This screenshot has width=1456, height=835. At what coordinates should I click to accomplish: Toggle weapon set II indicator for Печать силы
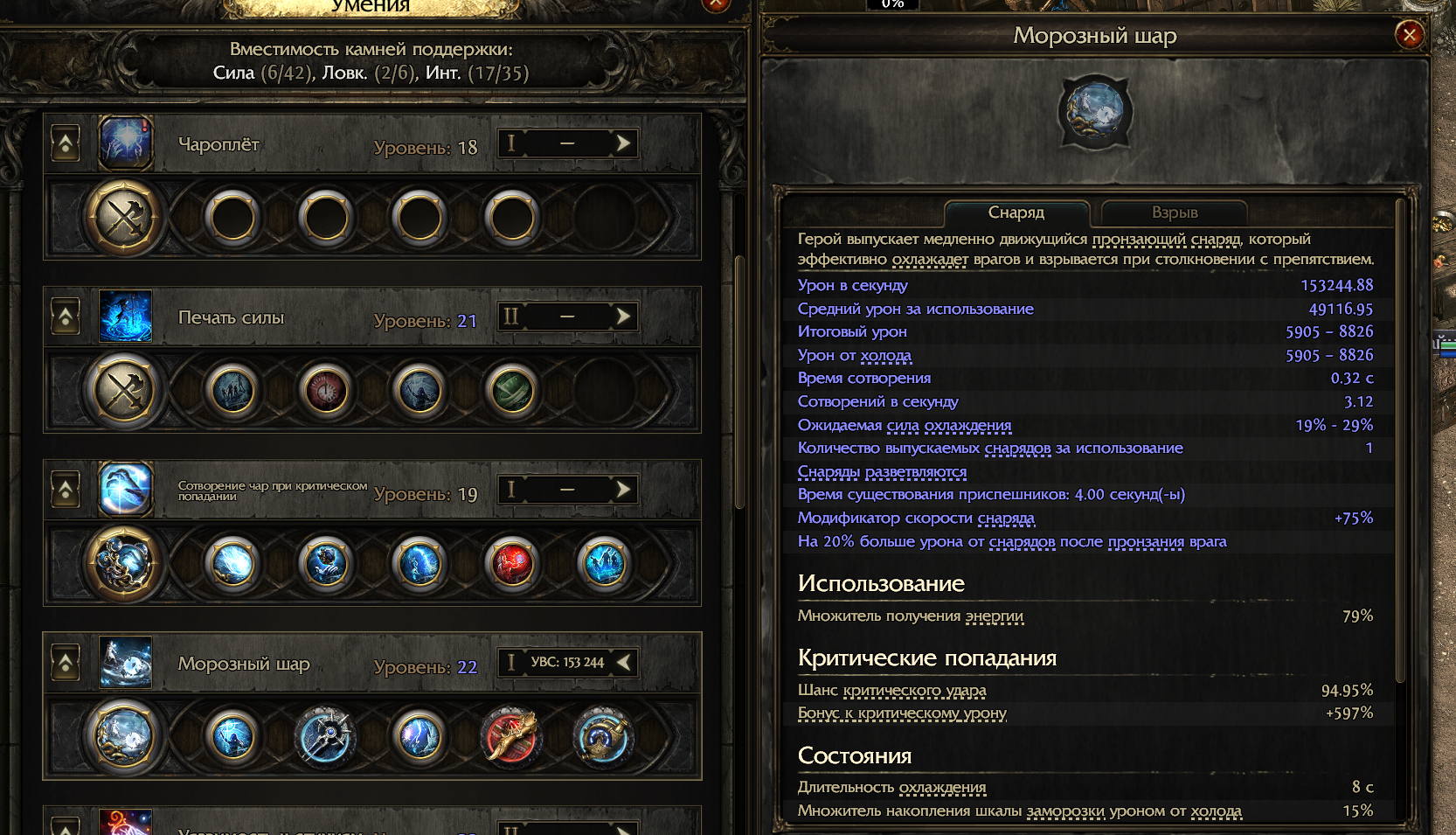click(x=511, y=317)
